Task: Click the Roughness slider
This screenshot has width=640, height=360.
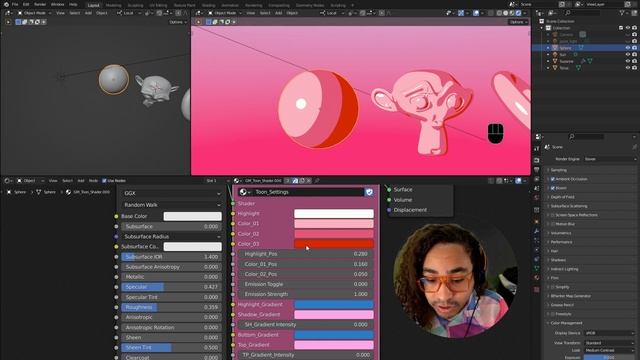Action: coord(171,307)
